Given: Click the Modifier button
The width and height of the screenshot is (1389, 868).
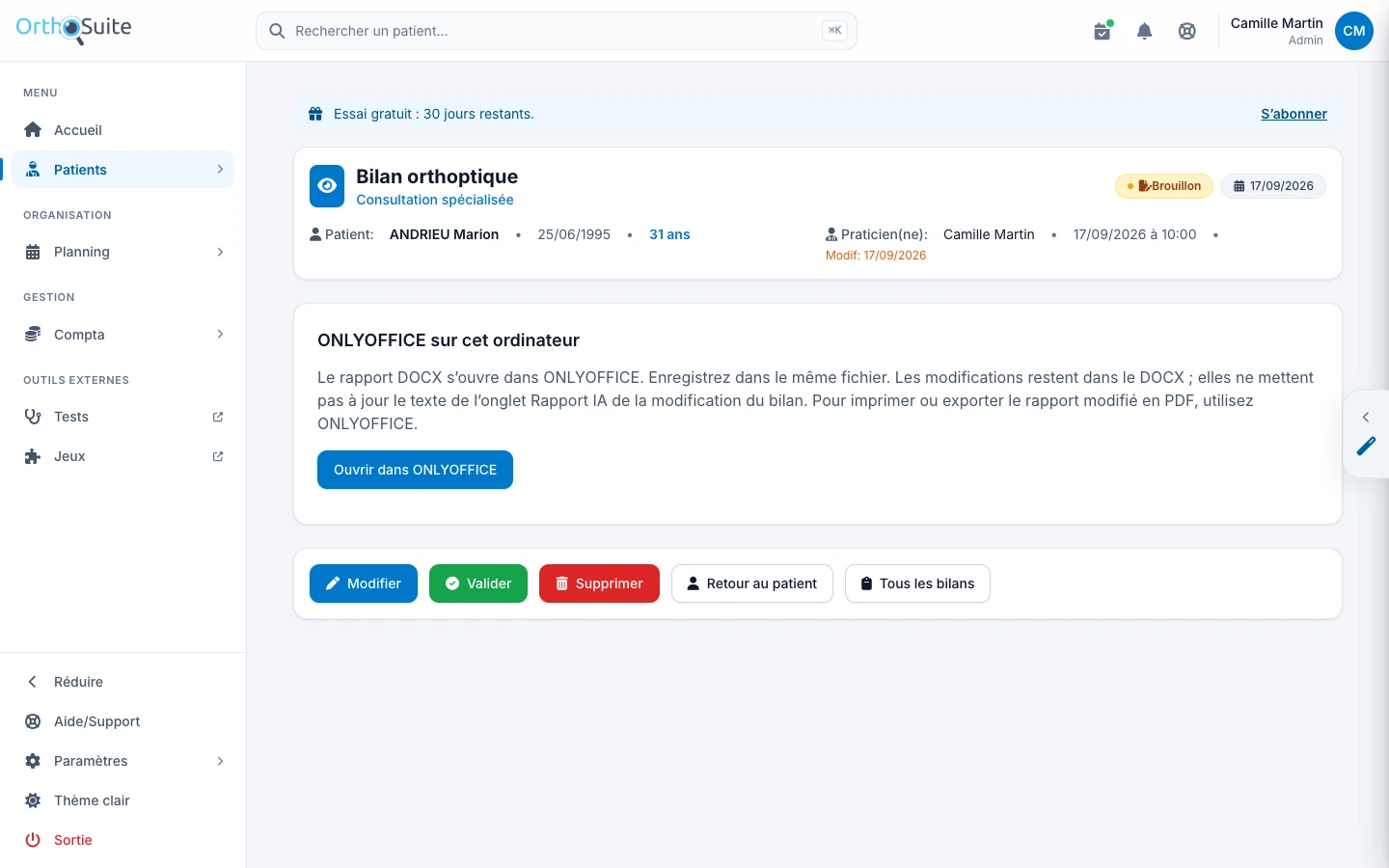Looking at the screenshot, I should tap(364, 583).
